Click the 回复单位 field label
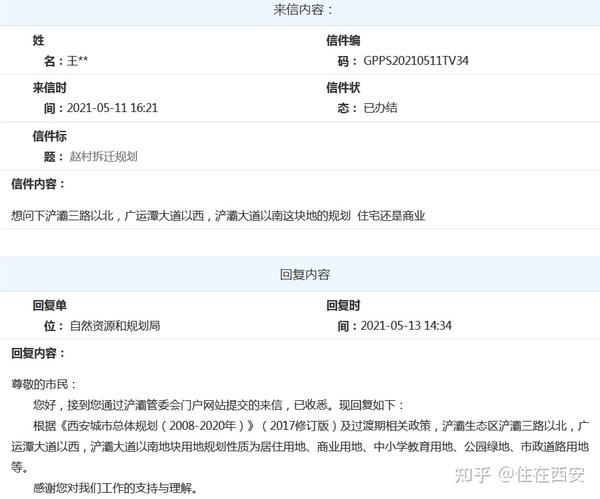The height and width of the screenshot is (499, 600). point(49,316)
